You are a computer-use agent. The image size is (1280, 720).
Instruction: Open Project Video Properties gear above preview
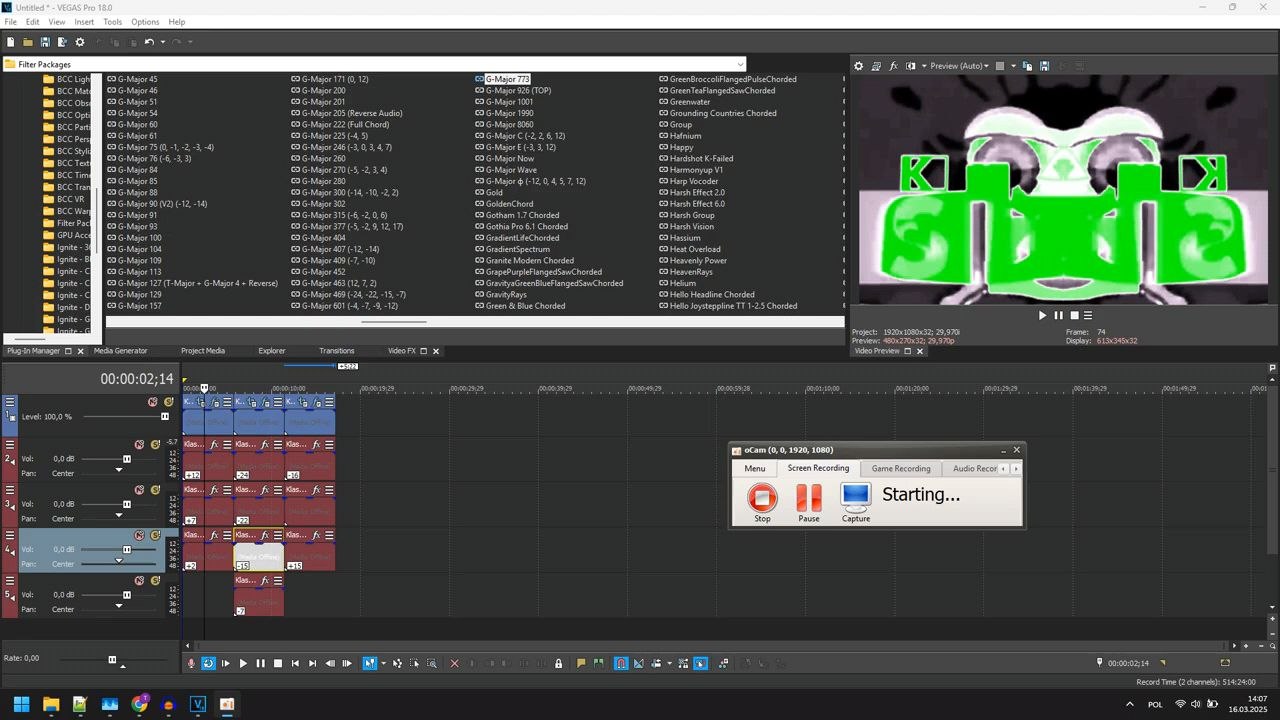point(858,66)
